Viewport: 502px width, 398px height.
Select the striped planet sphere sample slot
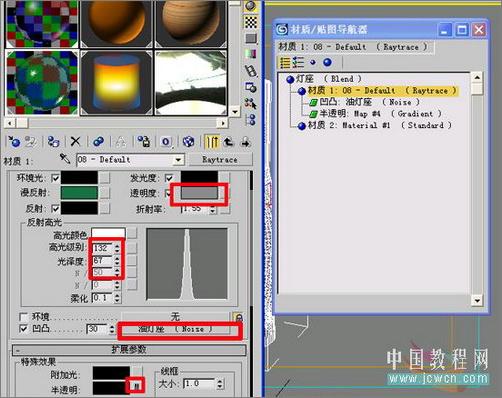[x=191, y=23]
